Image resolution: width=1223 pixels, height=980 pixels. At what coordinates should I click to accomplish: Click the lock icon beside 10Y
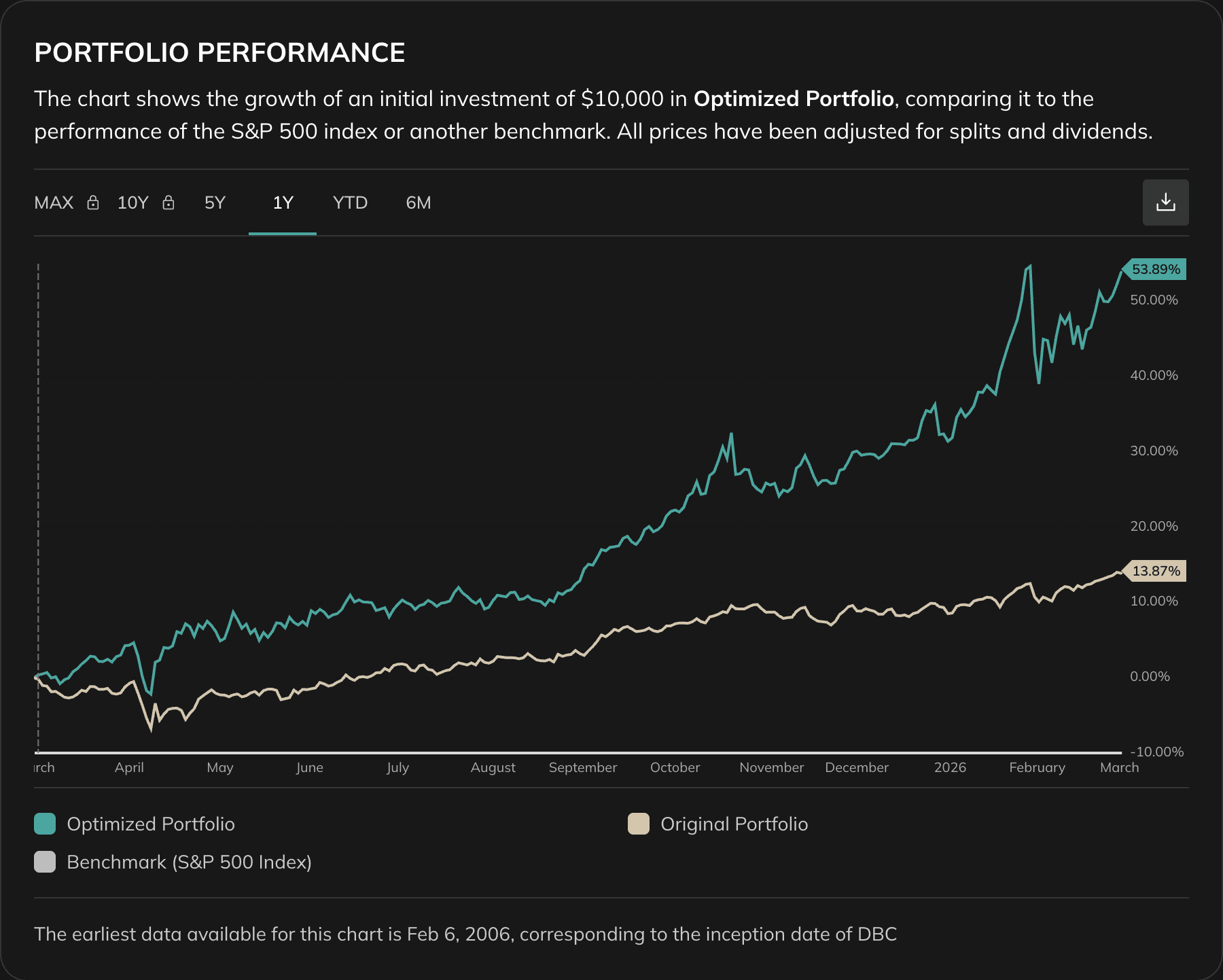tap(168, 202)
